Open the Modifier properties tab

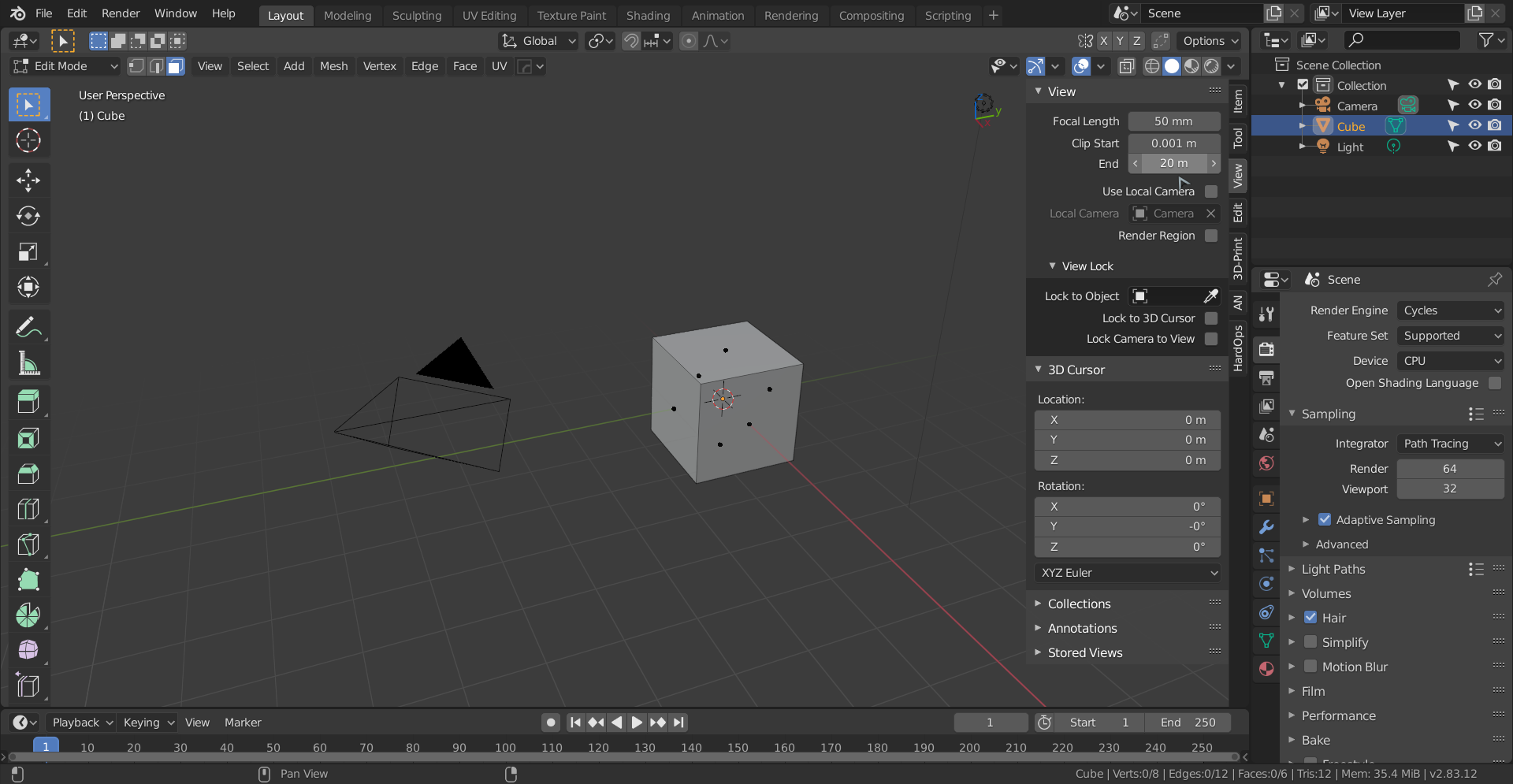point(1266,527)
